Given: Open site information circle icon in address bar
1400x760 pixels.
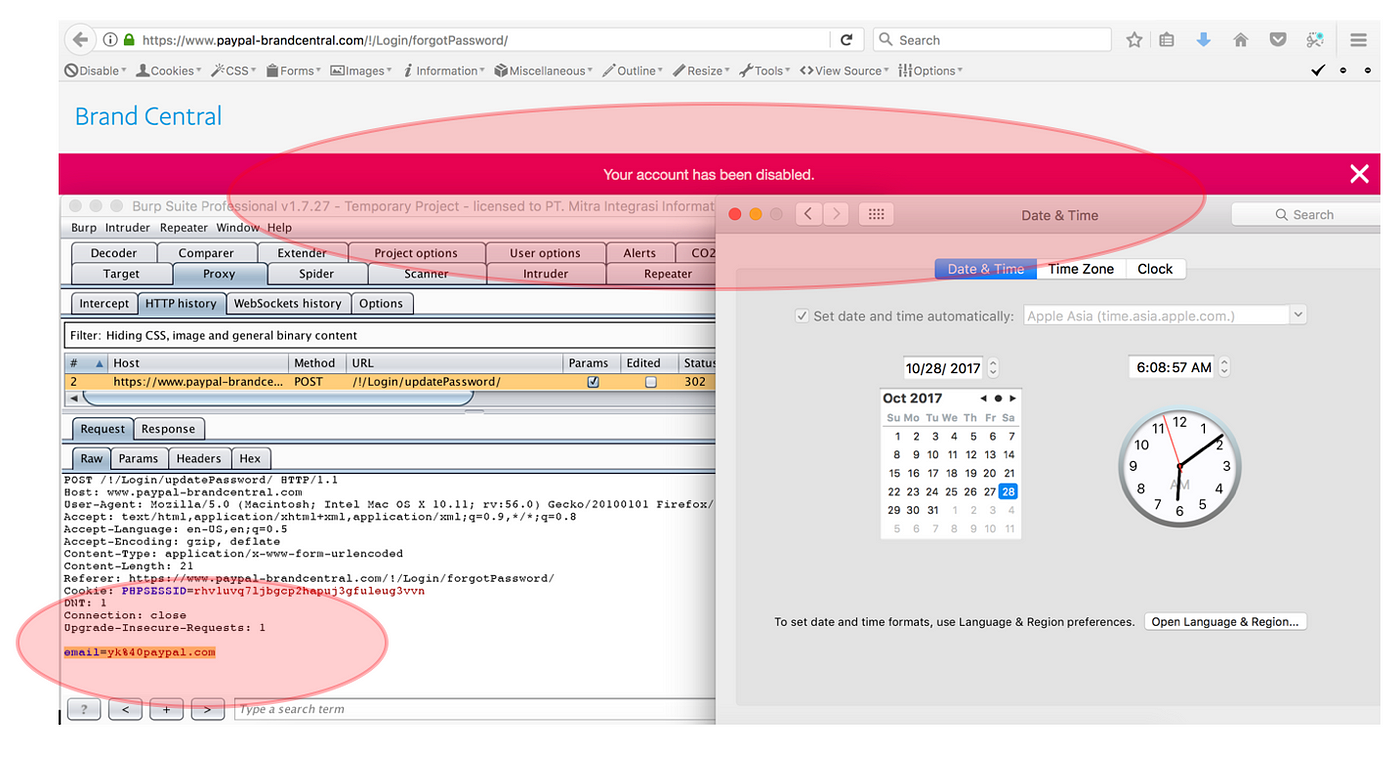Looking at the screenshot, I should (x=110, y=40).
